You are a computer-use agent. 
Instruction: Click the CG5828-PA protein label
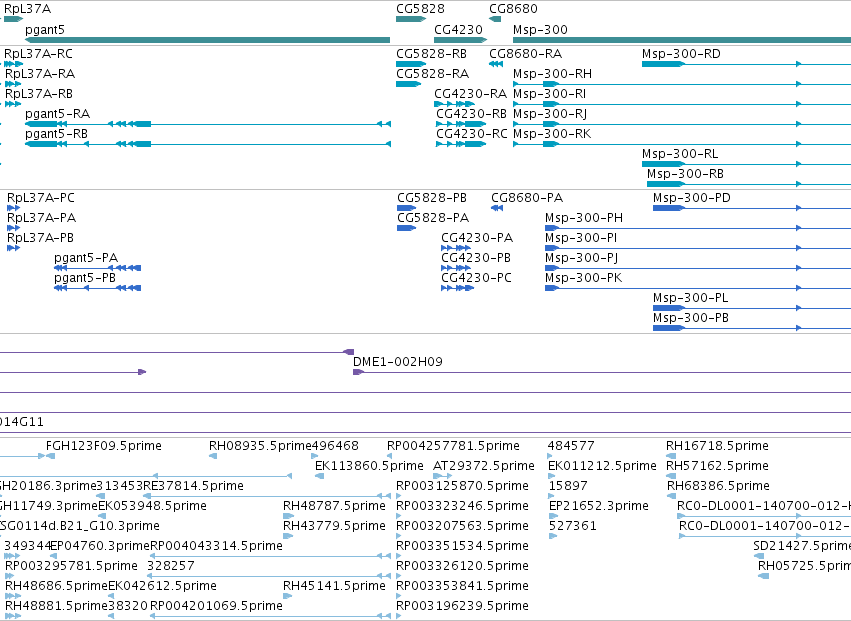click(x=433, y=218)
